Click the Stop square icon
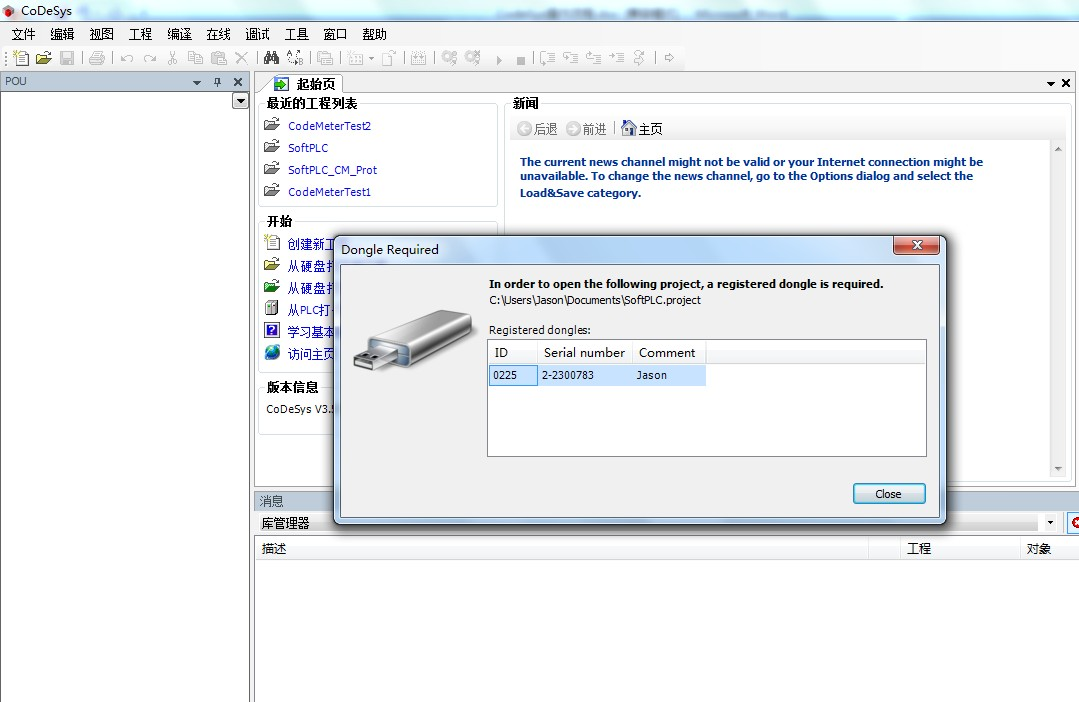Screen dimensions: 1079x702 point(521,61)
